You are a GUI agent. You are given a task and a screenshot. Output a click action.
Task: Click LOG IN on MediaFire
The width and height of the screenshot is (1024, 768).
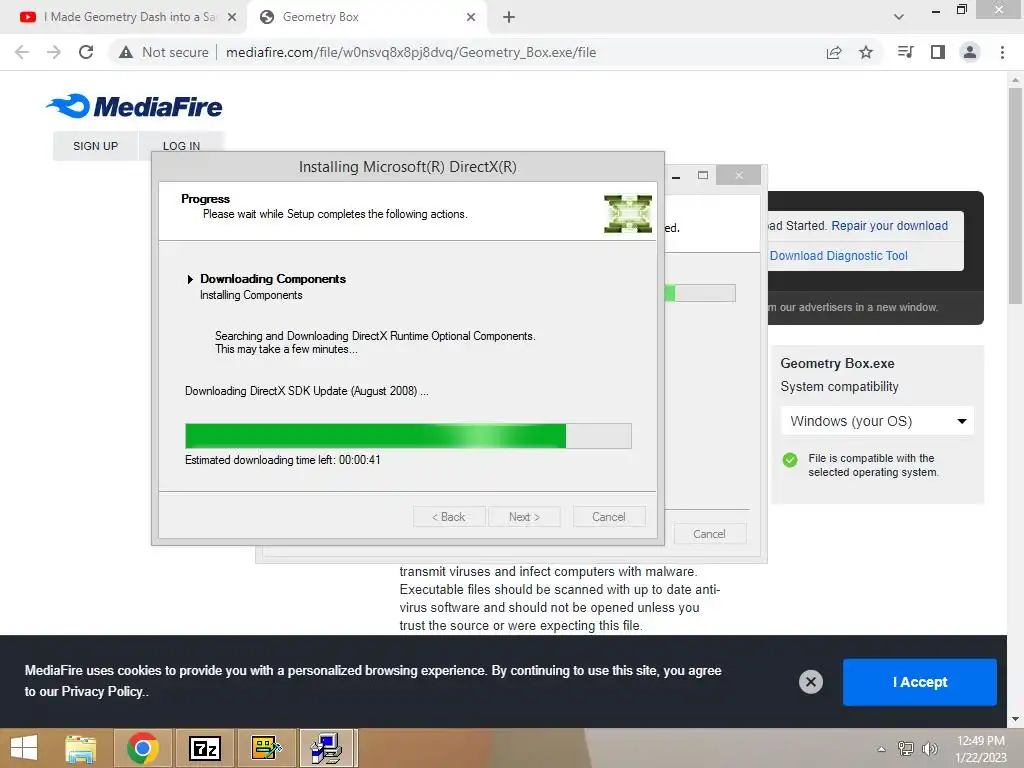click(x=181, y=146)
